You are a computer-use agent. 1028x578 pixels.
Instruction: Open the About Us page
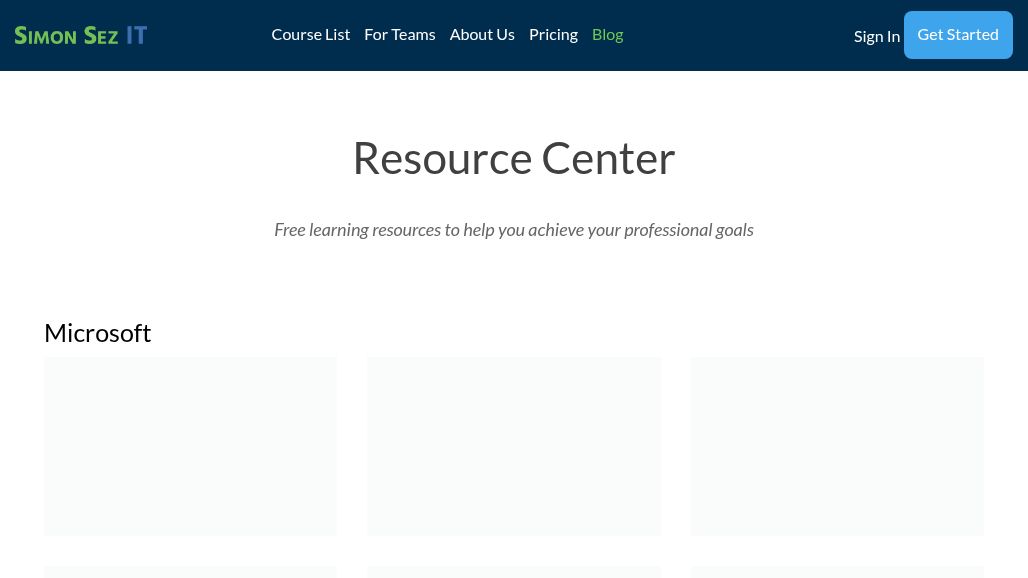482,33
